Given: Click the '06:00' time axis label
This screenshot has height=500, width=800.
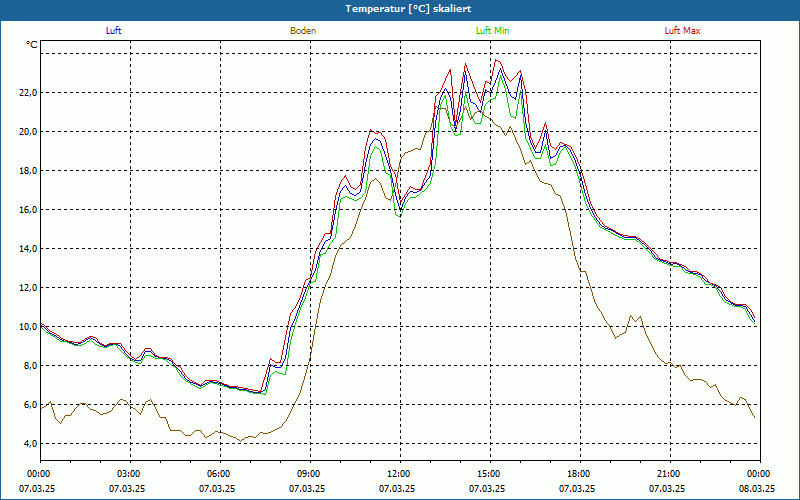Looking at the screenshot, I should point(220,474).
